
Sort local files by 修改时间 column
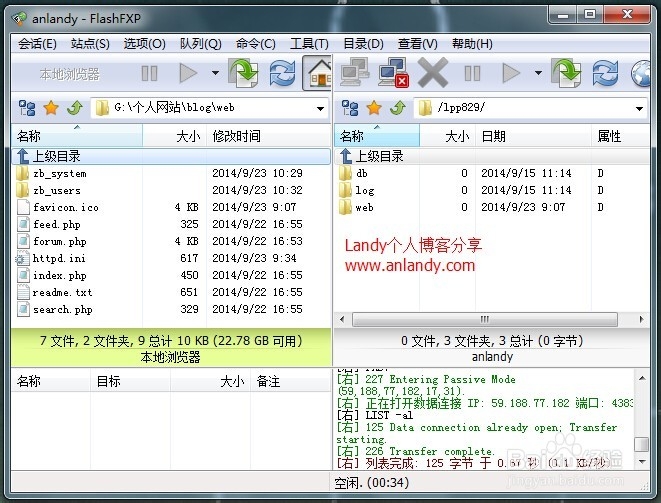pos(269,136)
